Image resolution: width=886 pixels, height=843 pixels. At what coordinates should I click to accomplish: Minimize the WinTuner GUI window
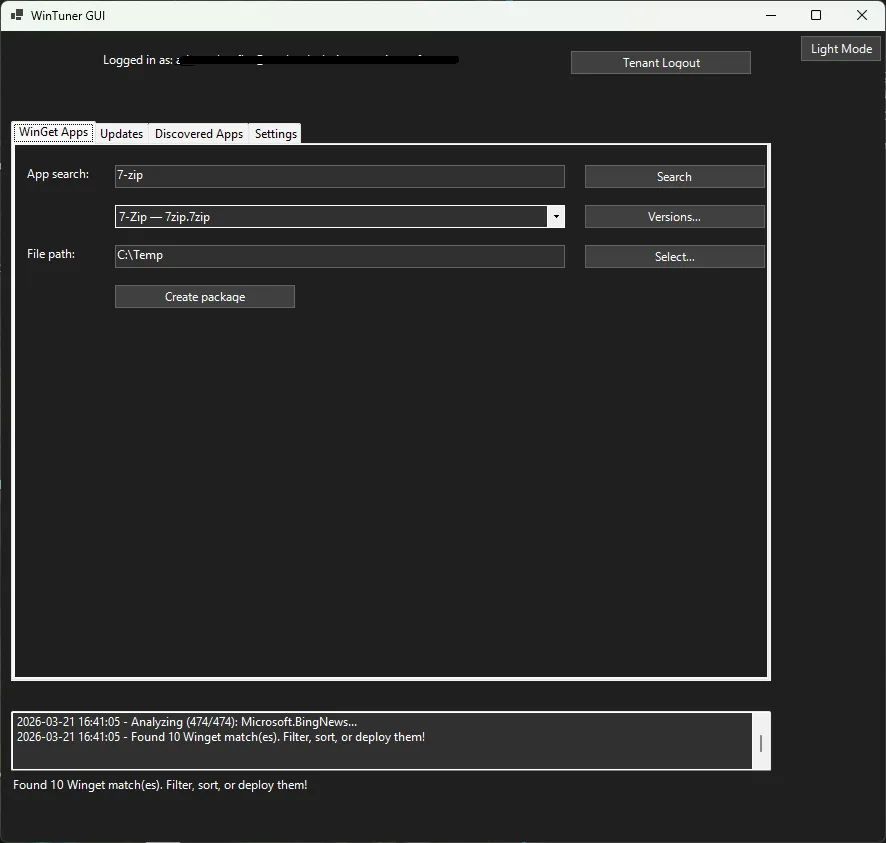coord(771,15)
